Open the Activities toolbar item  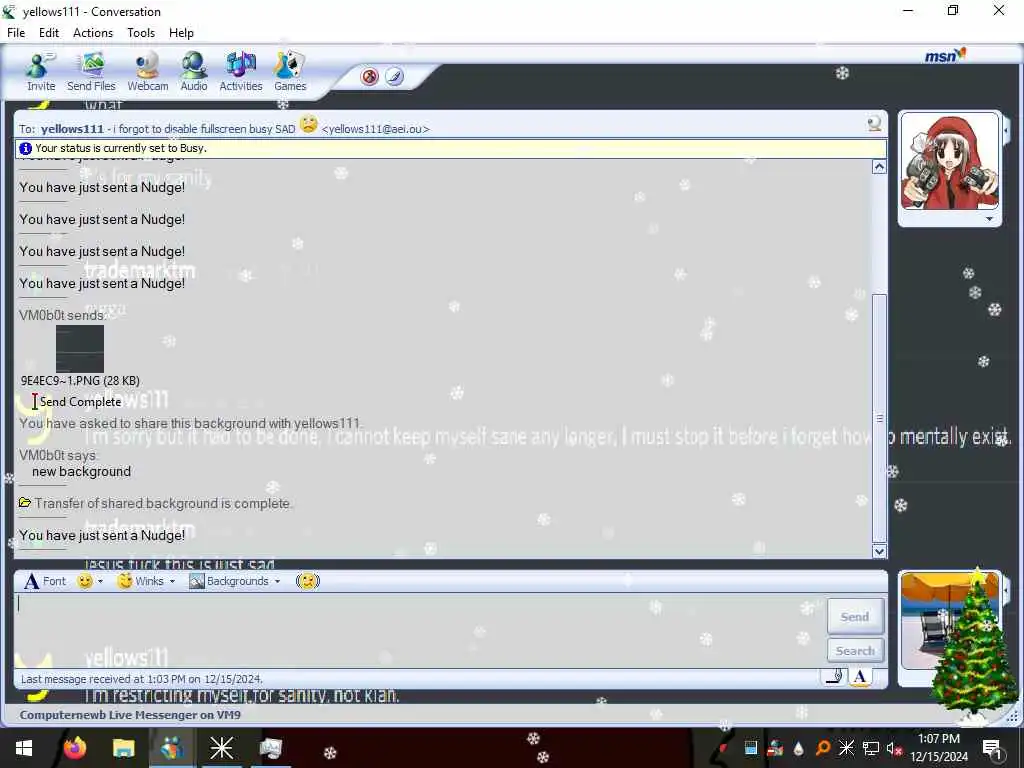coord(241,72)
